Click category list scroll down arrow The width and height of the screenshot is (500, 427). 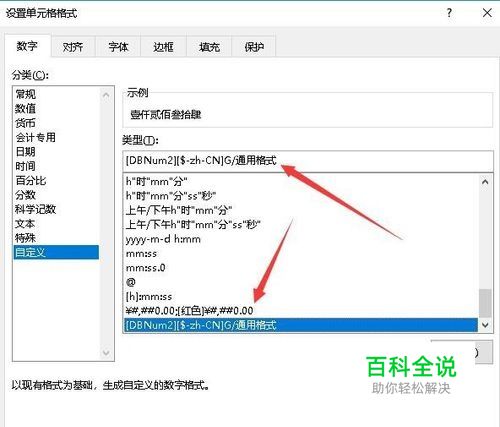click(x=106, y=352)
